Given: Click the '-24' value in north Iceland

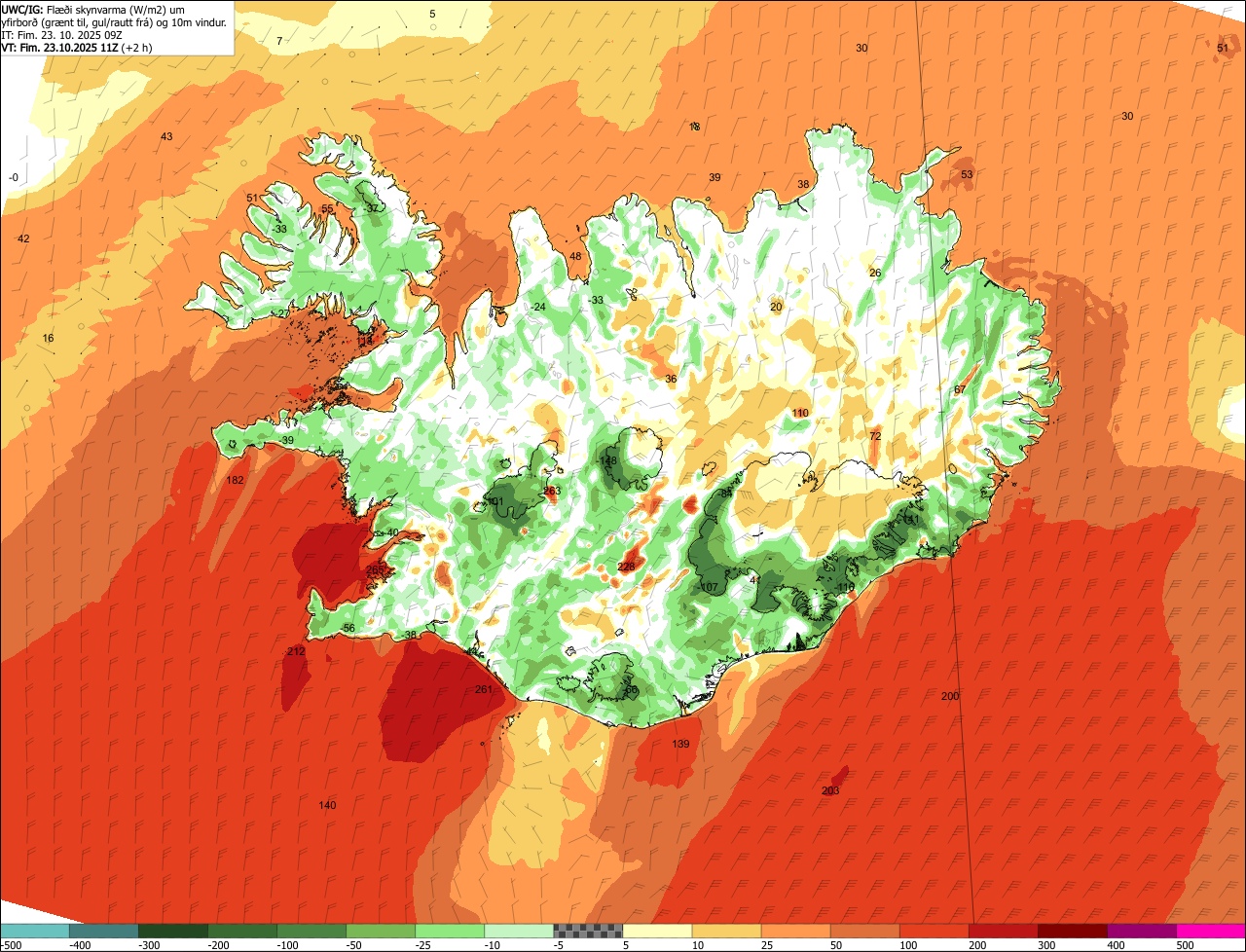Looking at the screenshot, I should 537,307.
